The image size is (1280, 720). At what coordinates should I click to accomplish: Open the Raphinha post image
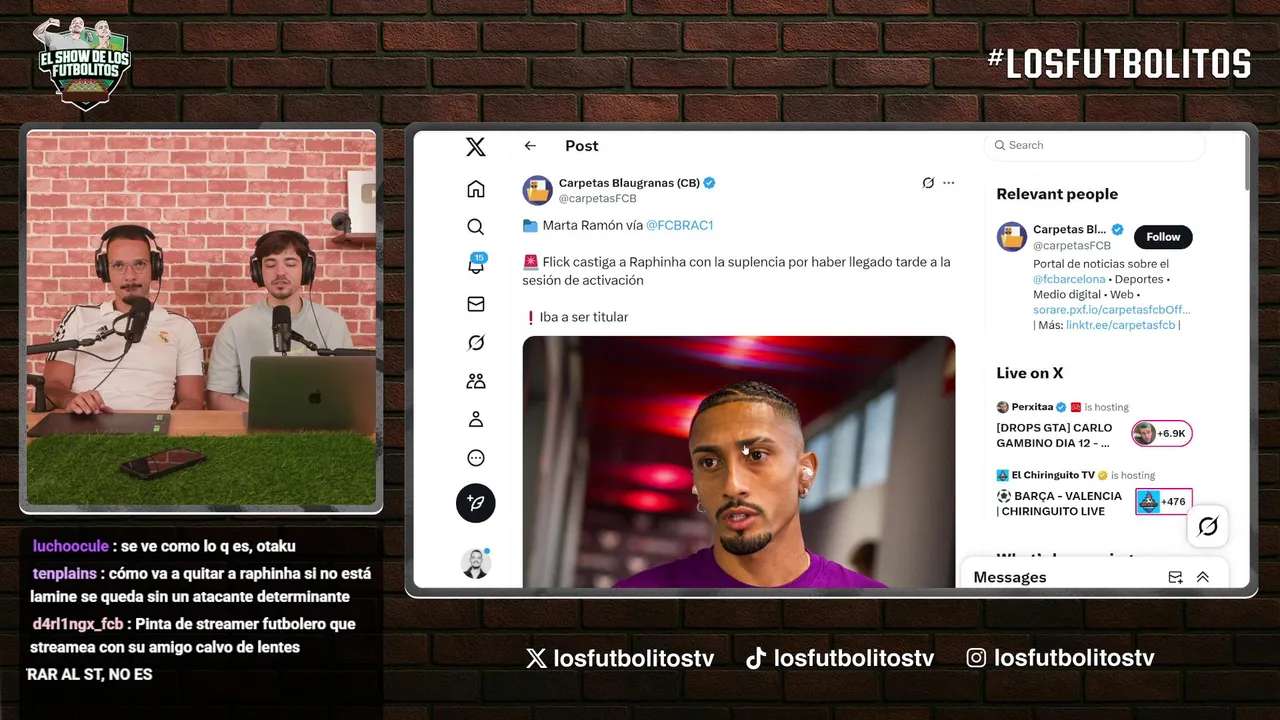(x=739, y=462)
